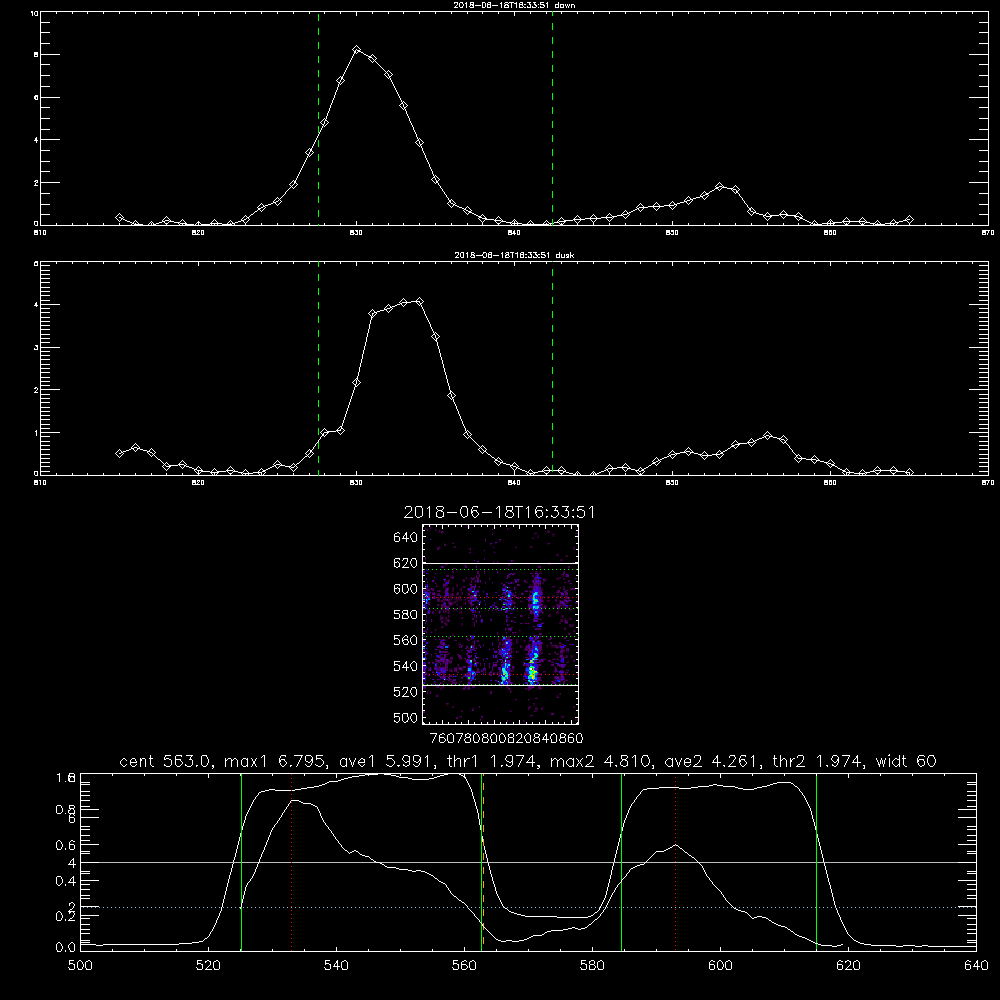Click the spectral image x-axis label string '760780800820840860'
Screen dimensions: 1000x1000
[x=506, y=738]
